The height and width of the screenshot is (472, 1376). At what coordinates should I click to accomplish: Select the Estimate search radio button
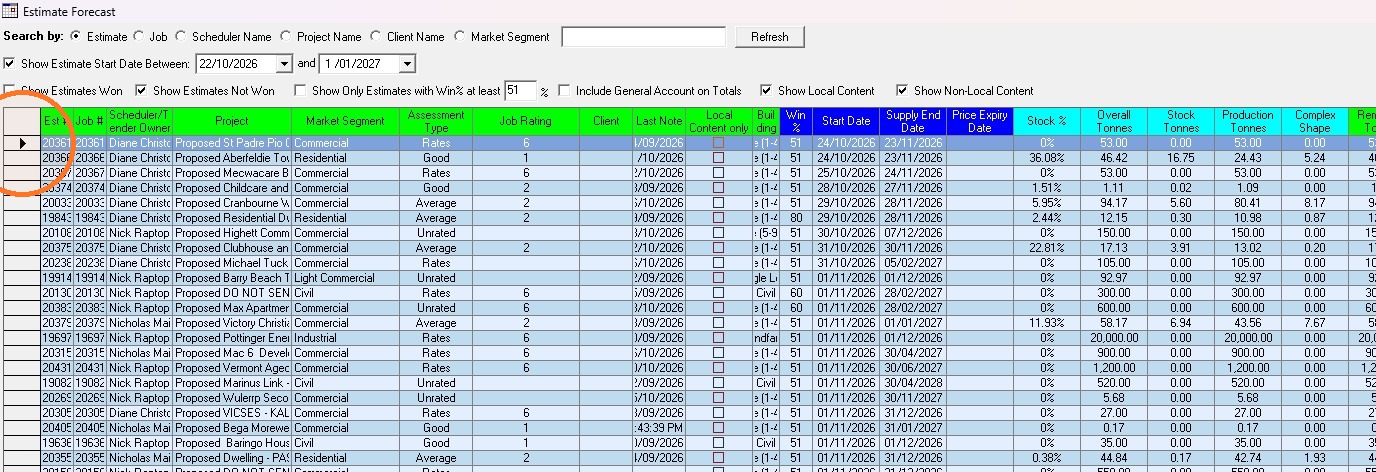(76, 36)
